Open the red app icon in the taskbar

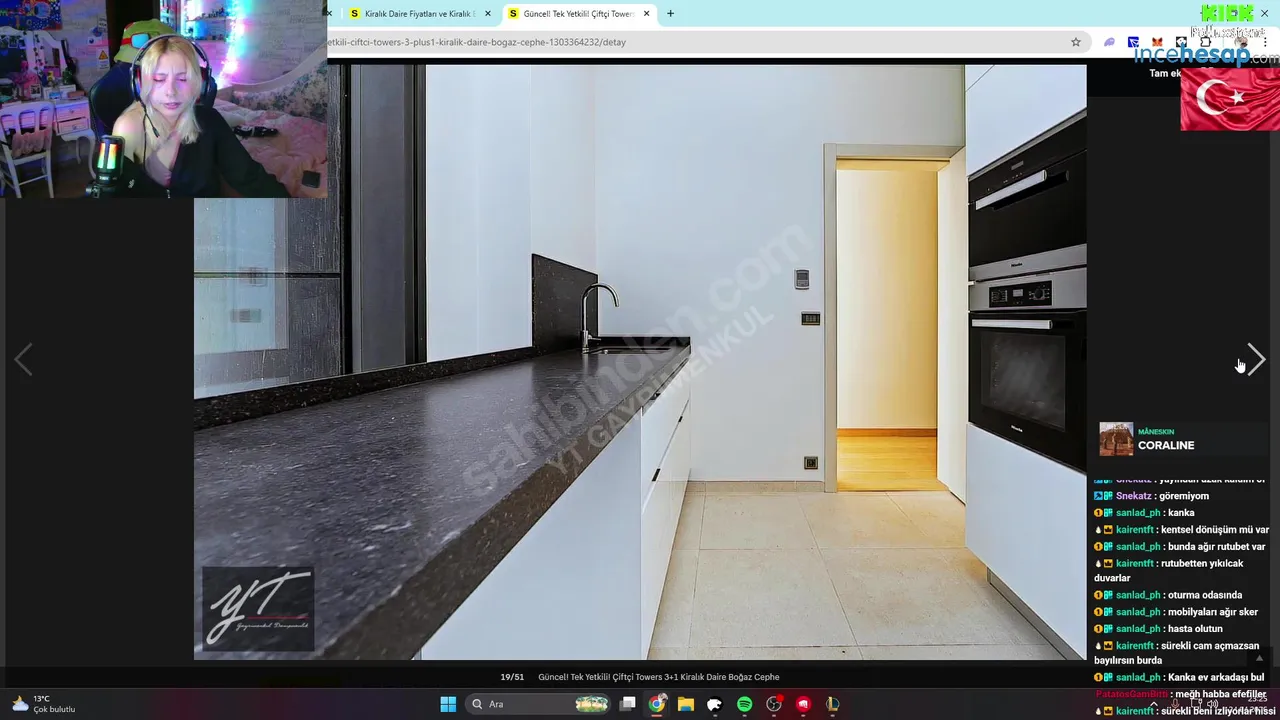click(x=803, y=704)
